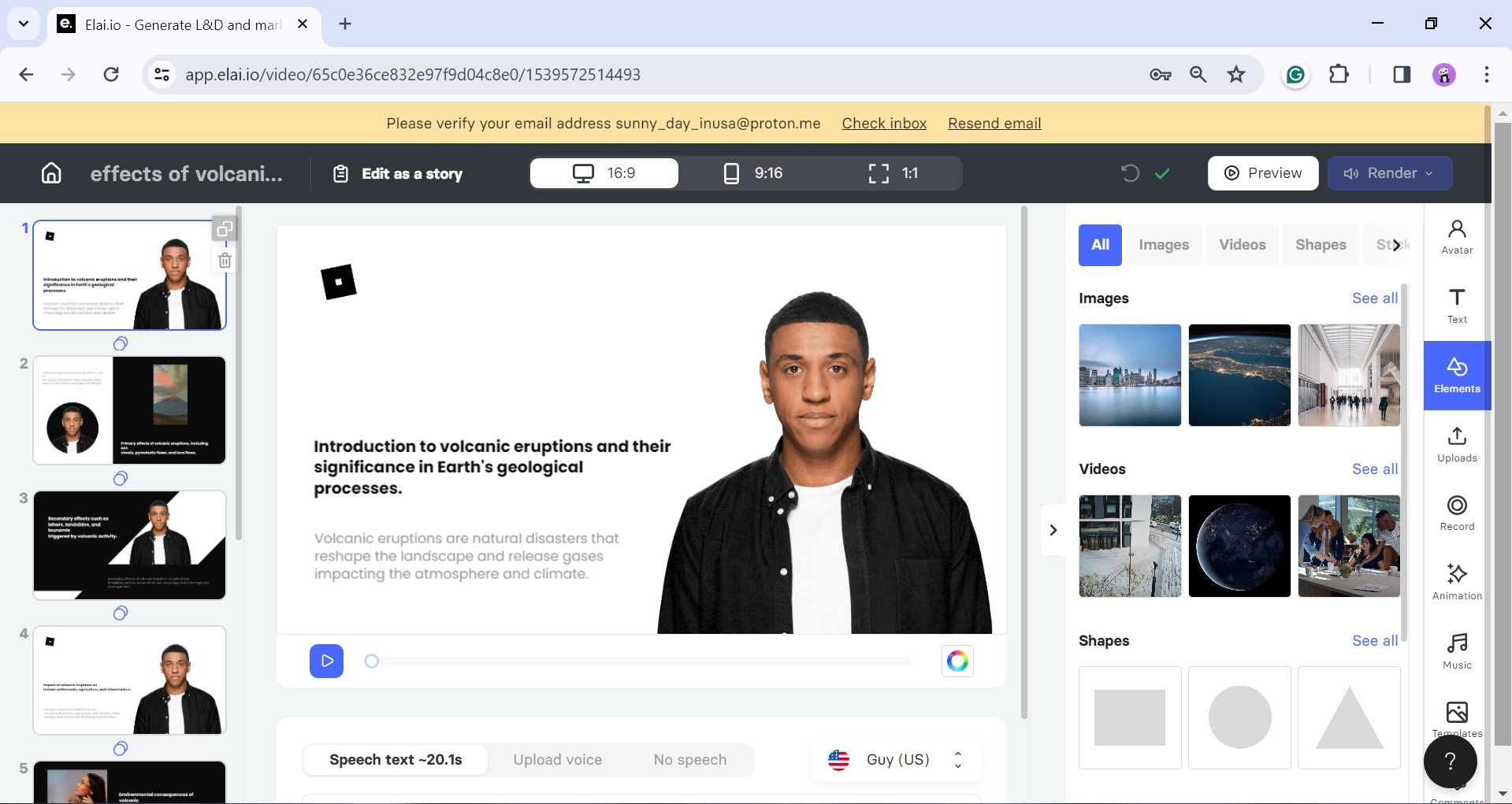Image resolution: width=1512 pixels, height=804 pixels.
Task: Open the Record panel
Action: click(x=1457, y=513)
